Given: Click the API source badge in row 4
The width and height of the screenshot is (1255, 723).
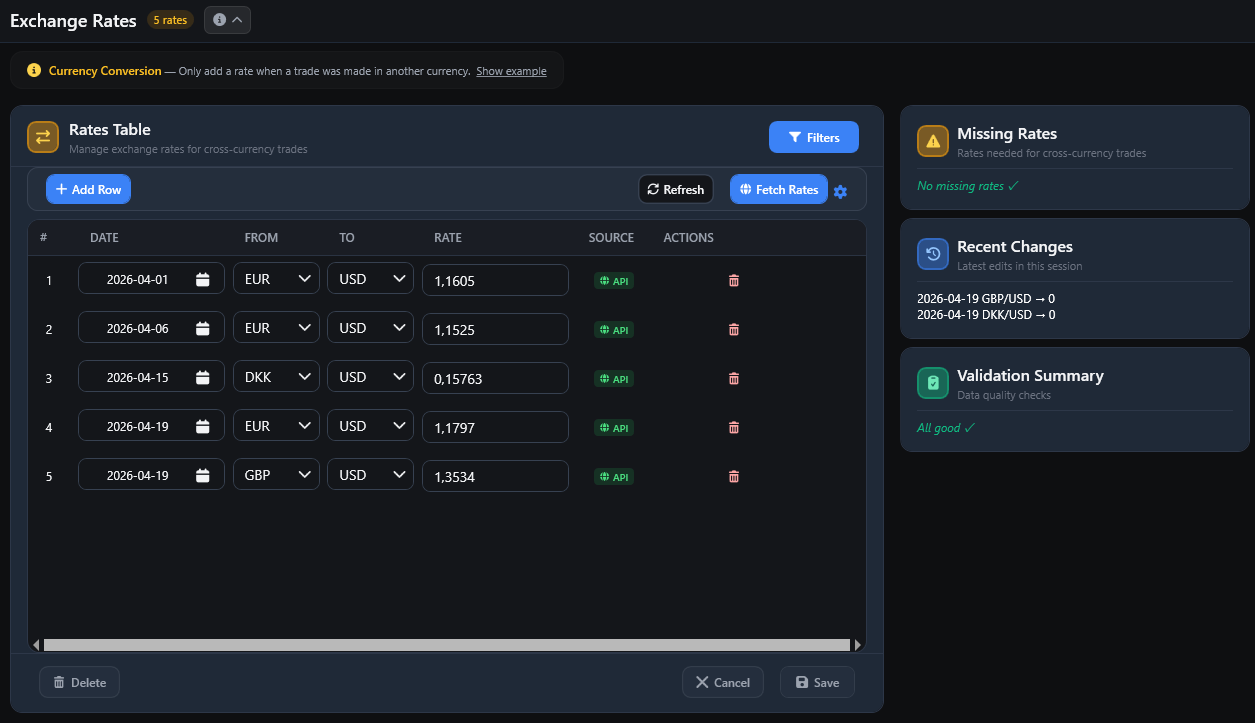Looking at the screenshot, I should 614,428.
